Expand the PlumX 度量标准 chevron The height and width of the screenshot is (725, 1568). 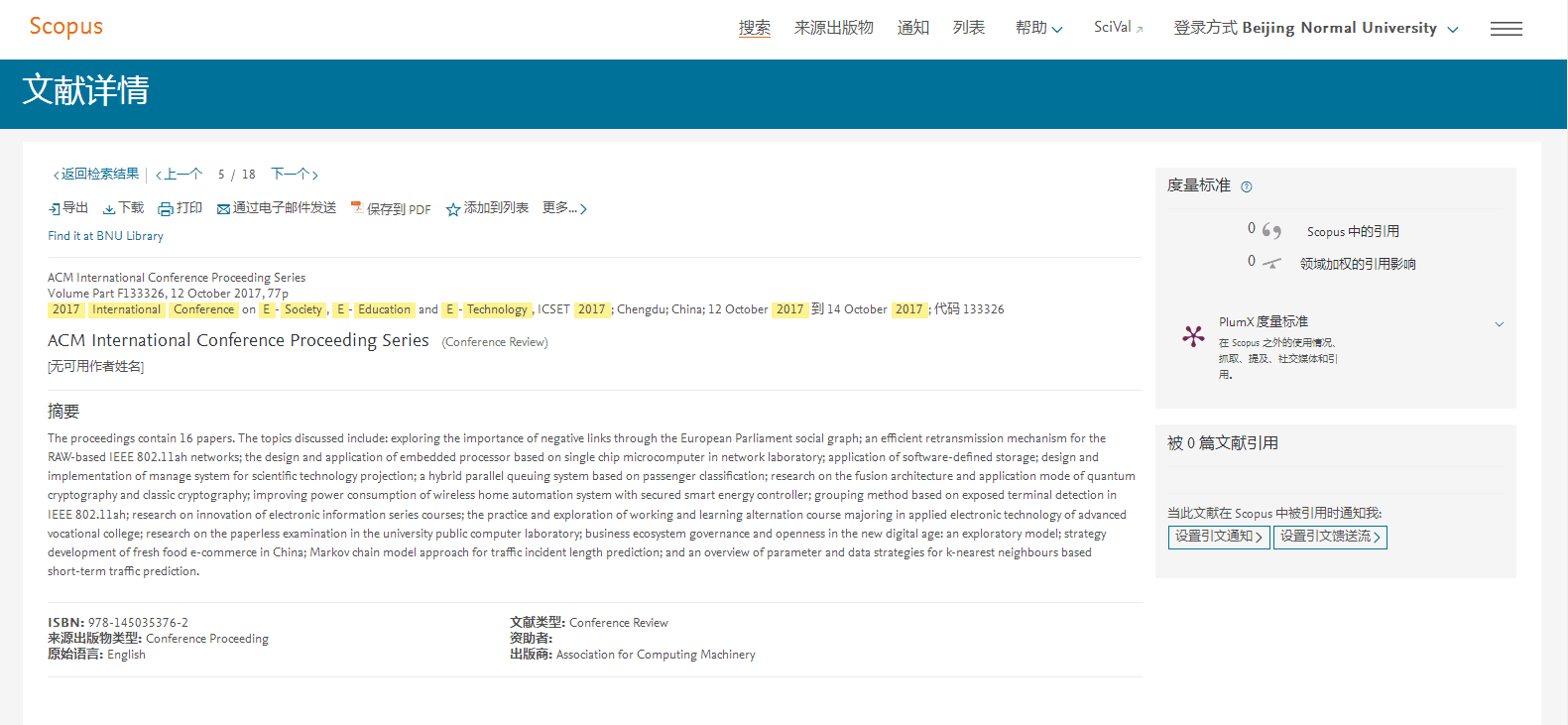tap(1500, 324)
